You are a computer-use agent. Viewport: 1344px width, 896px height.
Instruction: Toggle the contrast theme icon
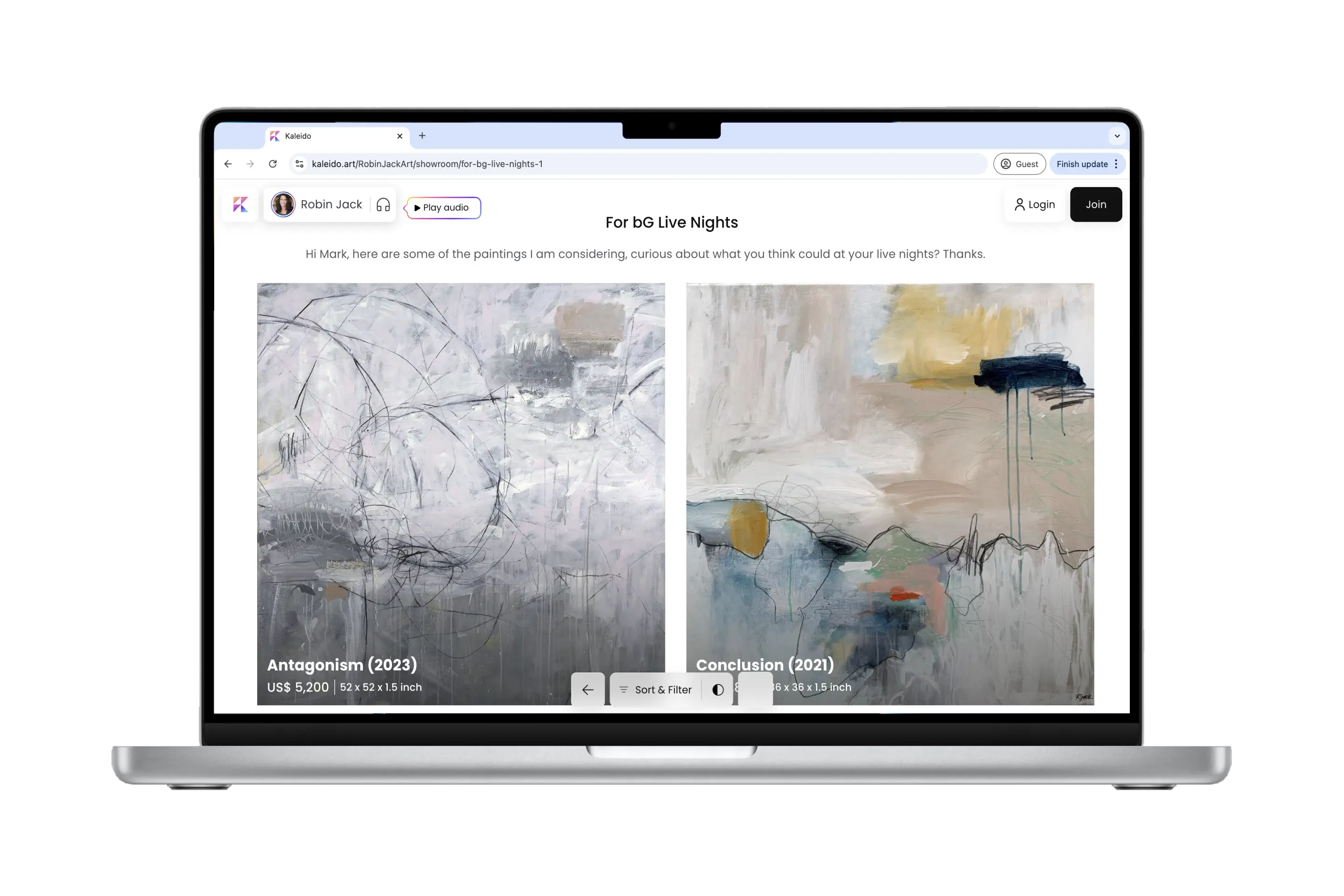pyautogui.click(x=718, y=690)
